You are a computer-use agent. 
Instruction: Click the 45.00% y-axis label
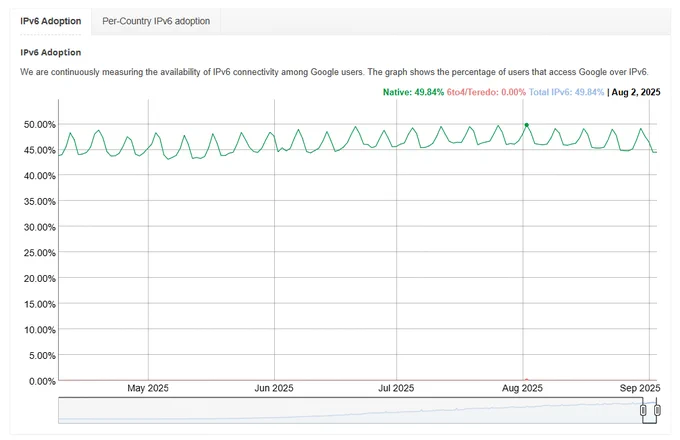tap(39, 150)
